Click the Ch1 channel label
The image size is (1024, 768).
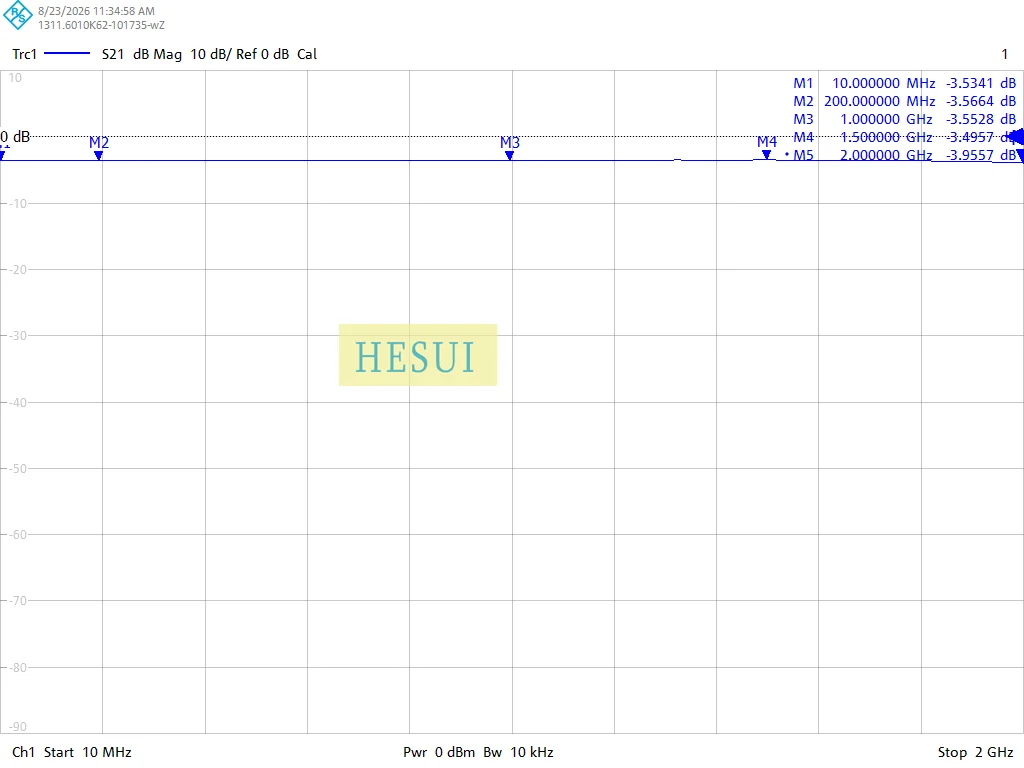[24, 752]
